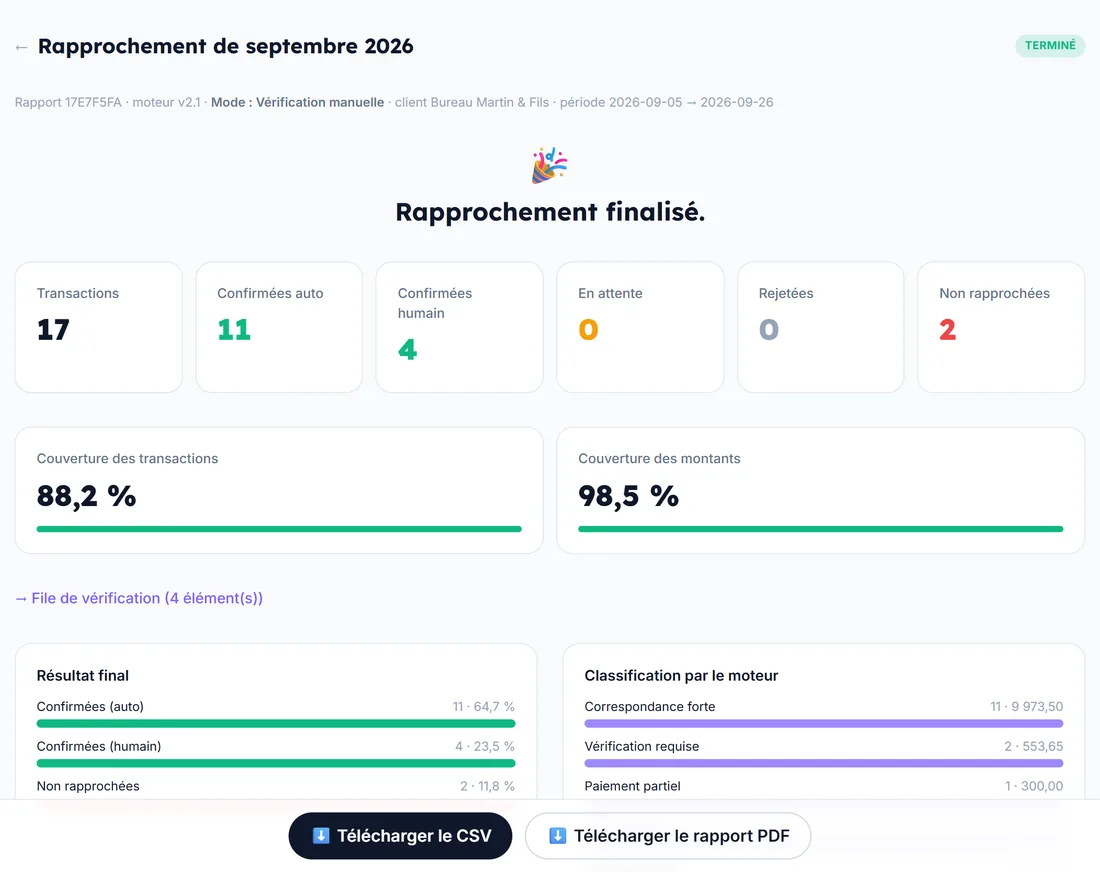
Task: Select the Confirmées auto card
Action: click(279, 327)
